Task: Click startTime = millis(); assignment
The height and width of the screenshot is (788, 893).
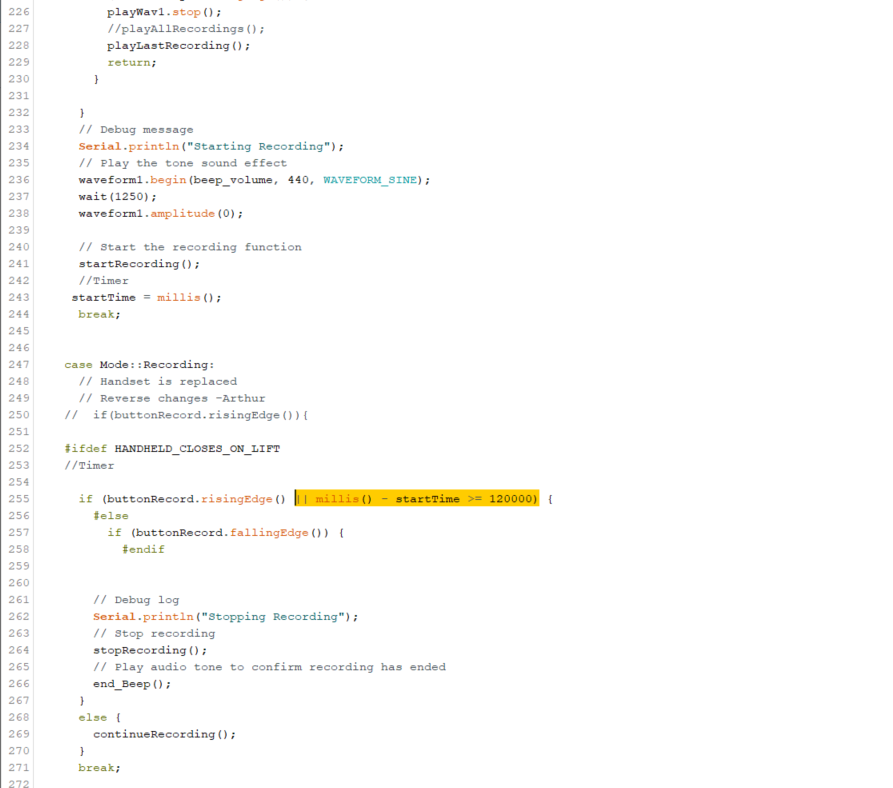Action: [x=146, y=298]
